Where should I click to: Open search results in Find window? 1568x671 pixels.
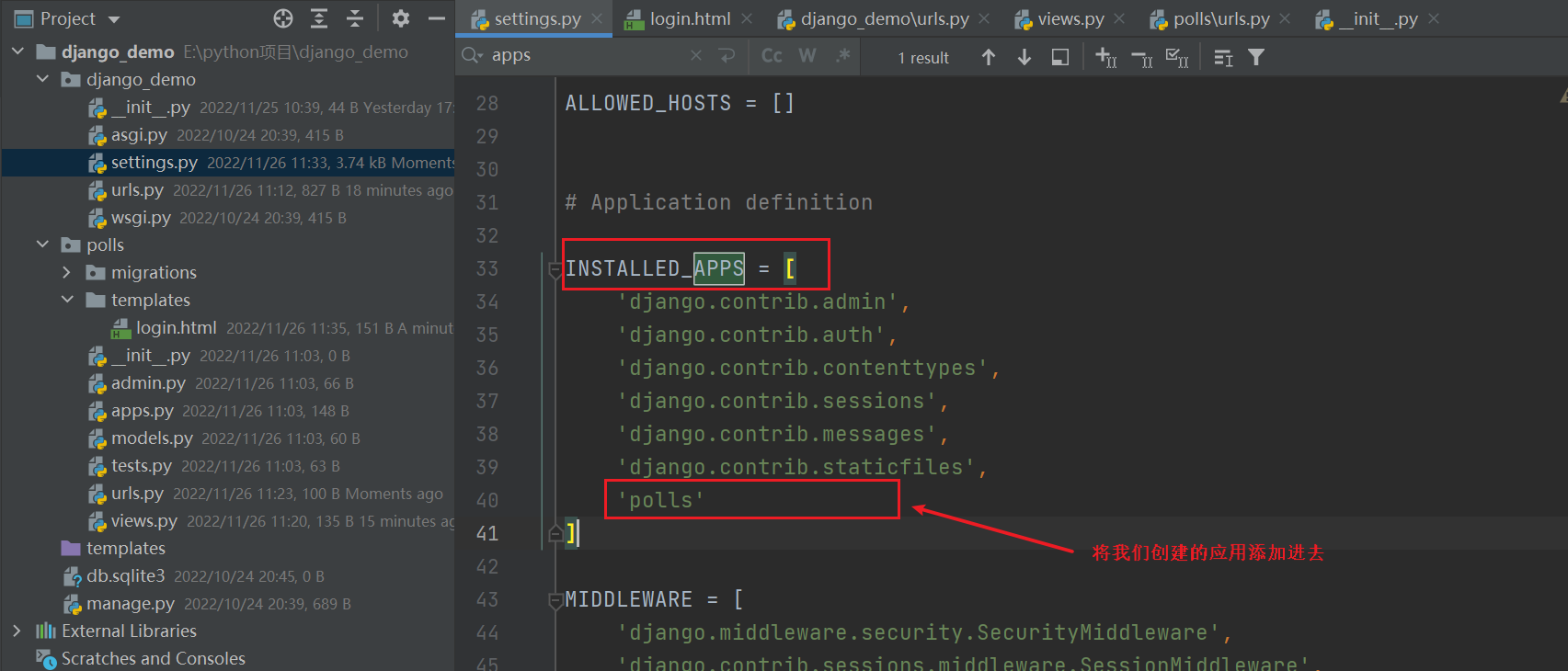click(x=1060, y=57)
